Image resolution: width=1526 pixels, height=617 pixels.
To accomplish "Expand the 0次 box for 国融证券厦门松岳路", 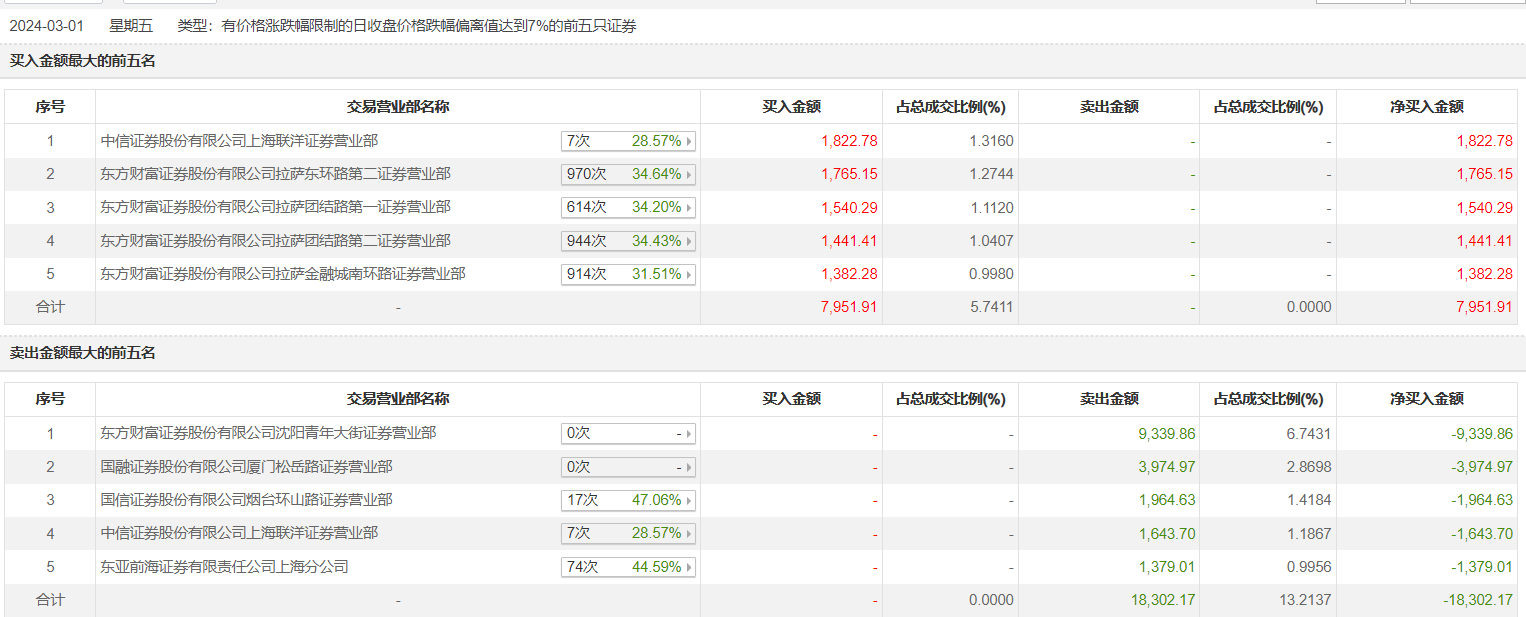I will (x=628, y=467).
